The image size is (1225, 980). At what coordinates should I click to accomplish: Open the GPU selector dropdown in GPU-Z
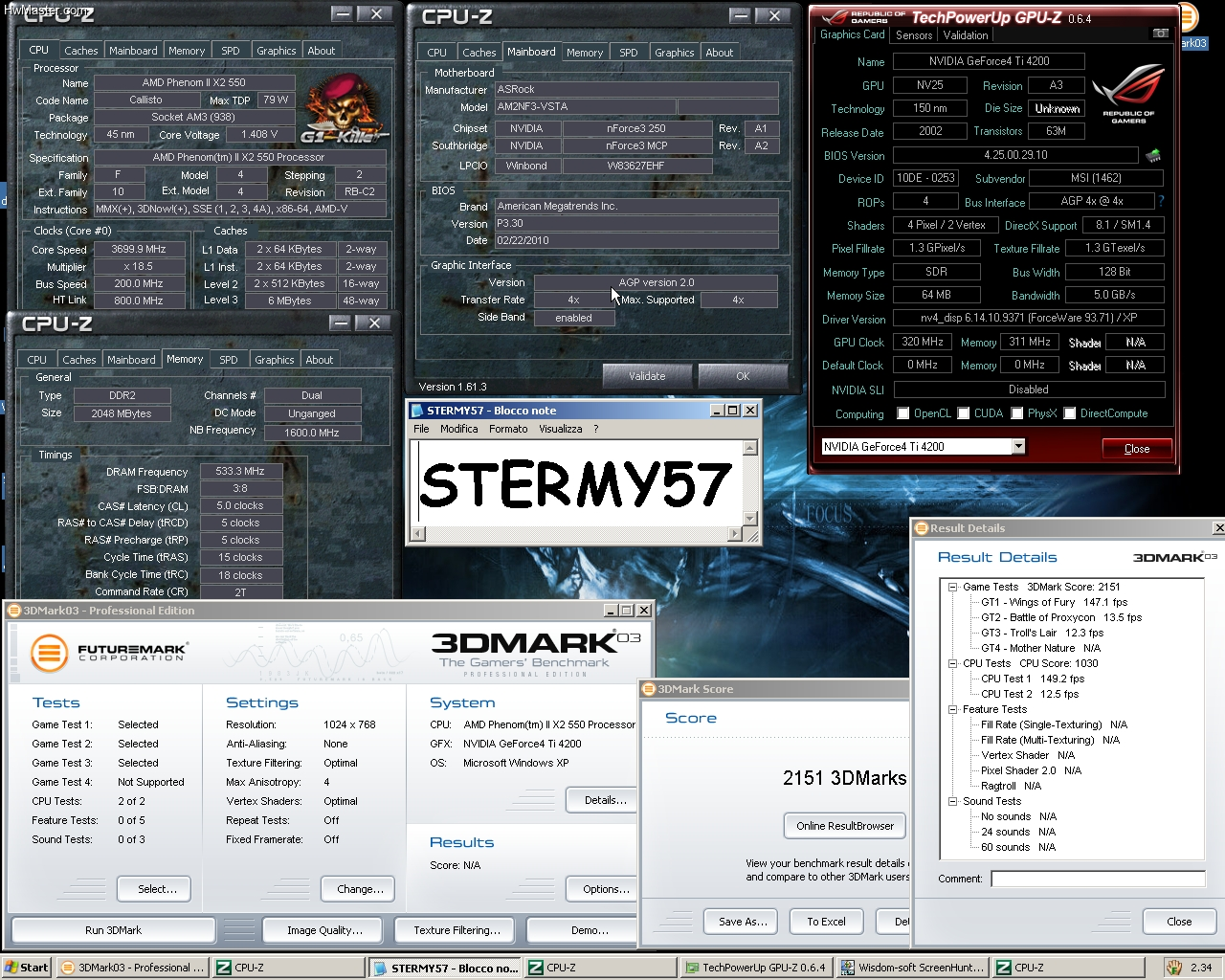[1017, 447]
